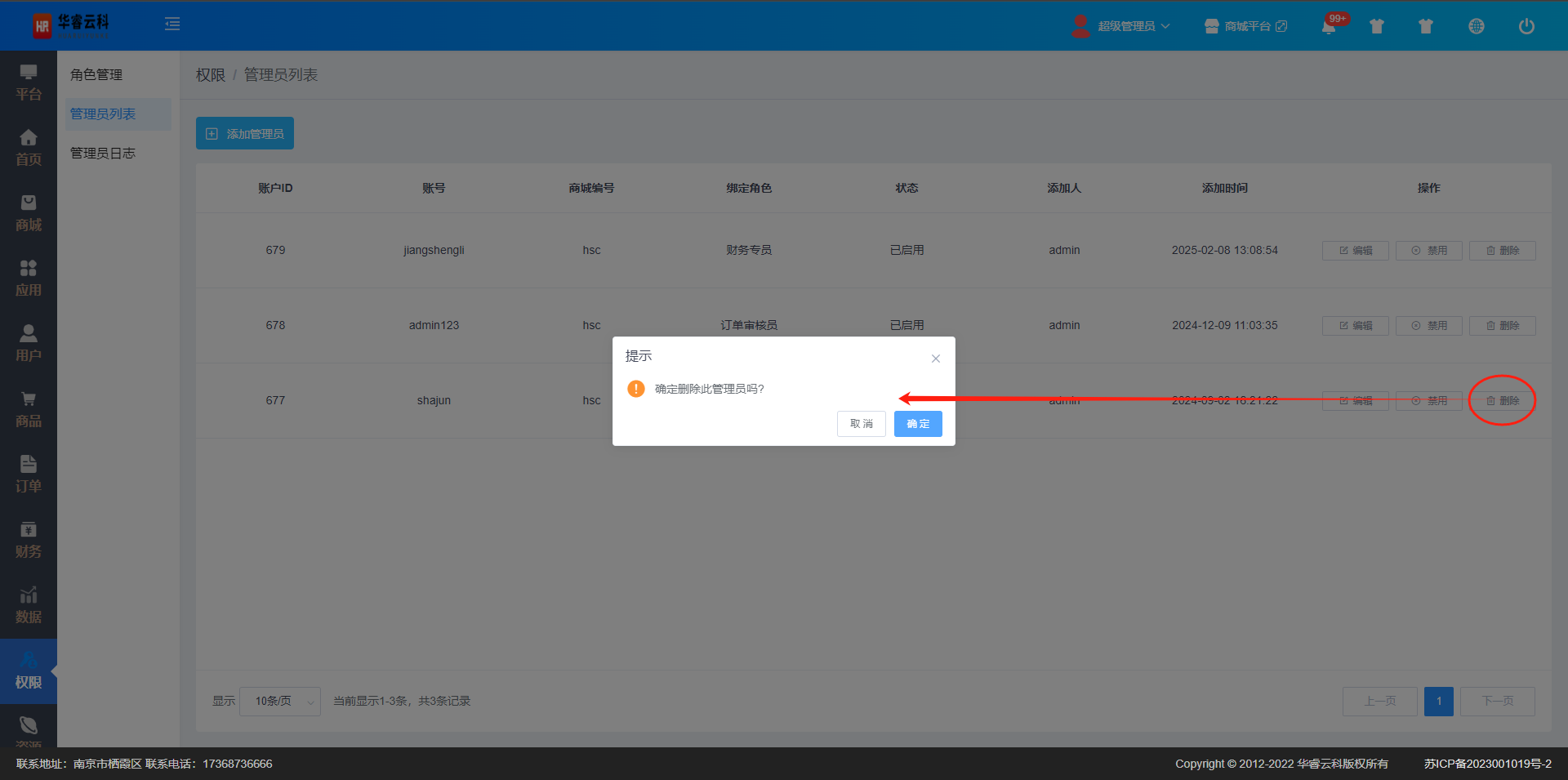Open the notification bell with 99+ badge
1568x780 pixels.
1329,26
